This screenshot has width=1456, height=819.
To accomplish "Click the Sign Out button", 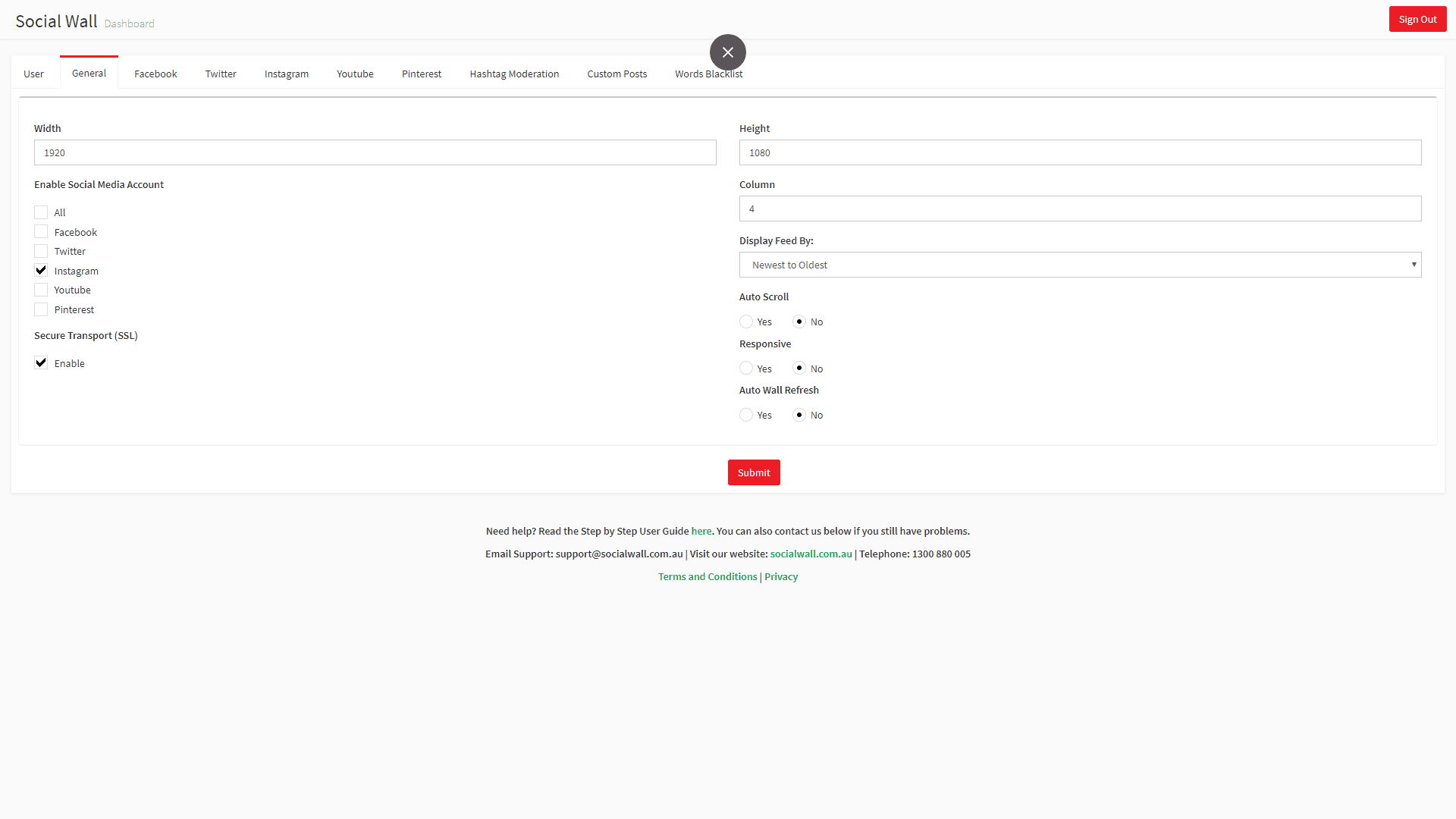I will click(1417, 19).
